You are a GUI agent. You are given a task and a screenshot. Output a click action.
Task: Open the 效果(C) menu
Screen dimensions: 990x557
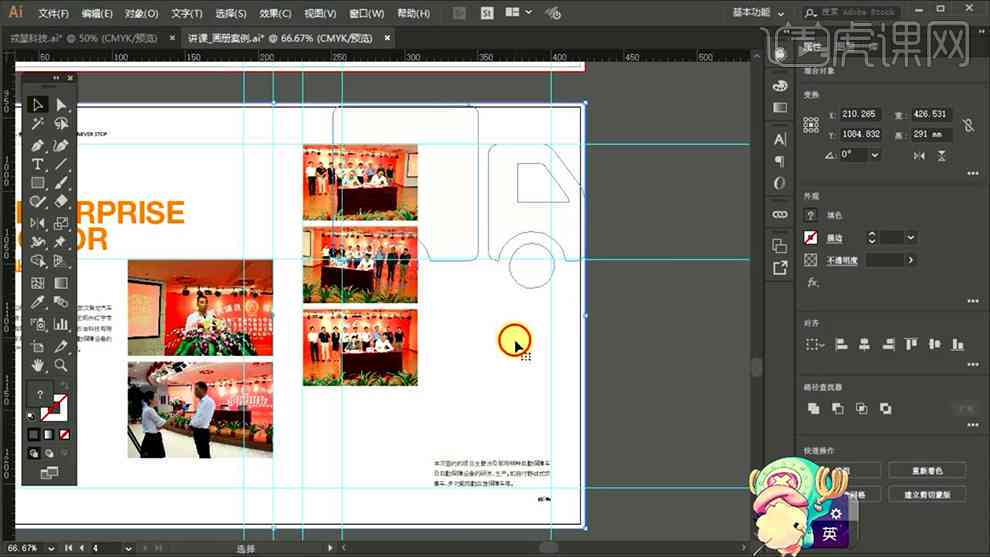point(275,13)
